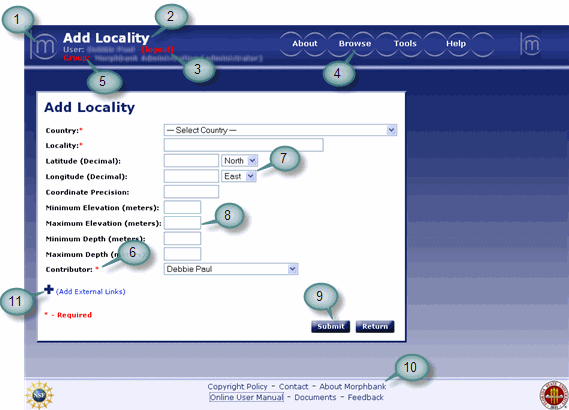Screen dimensions: 569x410
Task: Open the NSF logo link in footer
Action: tap(39, 395)
